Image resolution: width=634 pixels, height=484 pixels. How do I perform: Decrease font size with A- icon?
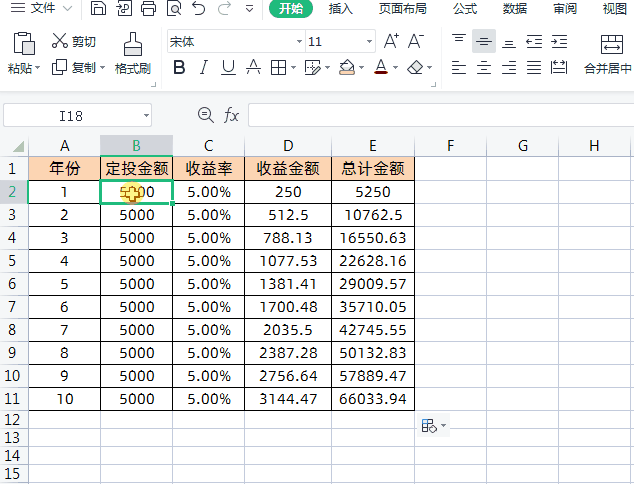(x=416, y=41)
